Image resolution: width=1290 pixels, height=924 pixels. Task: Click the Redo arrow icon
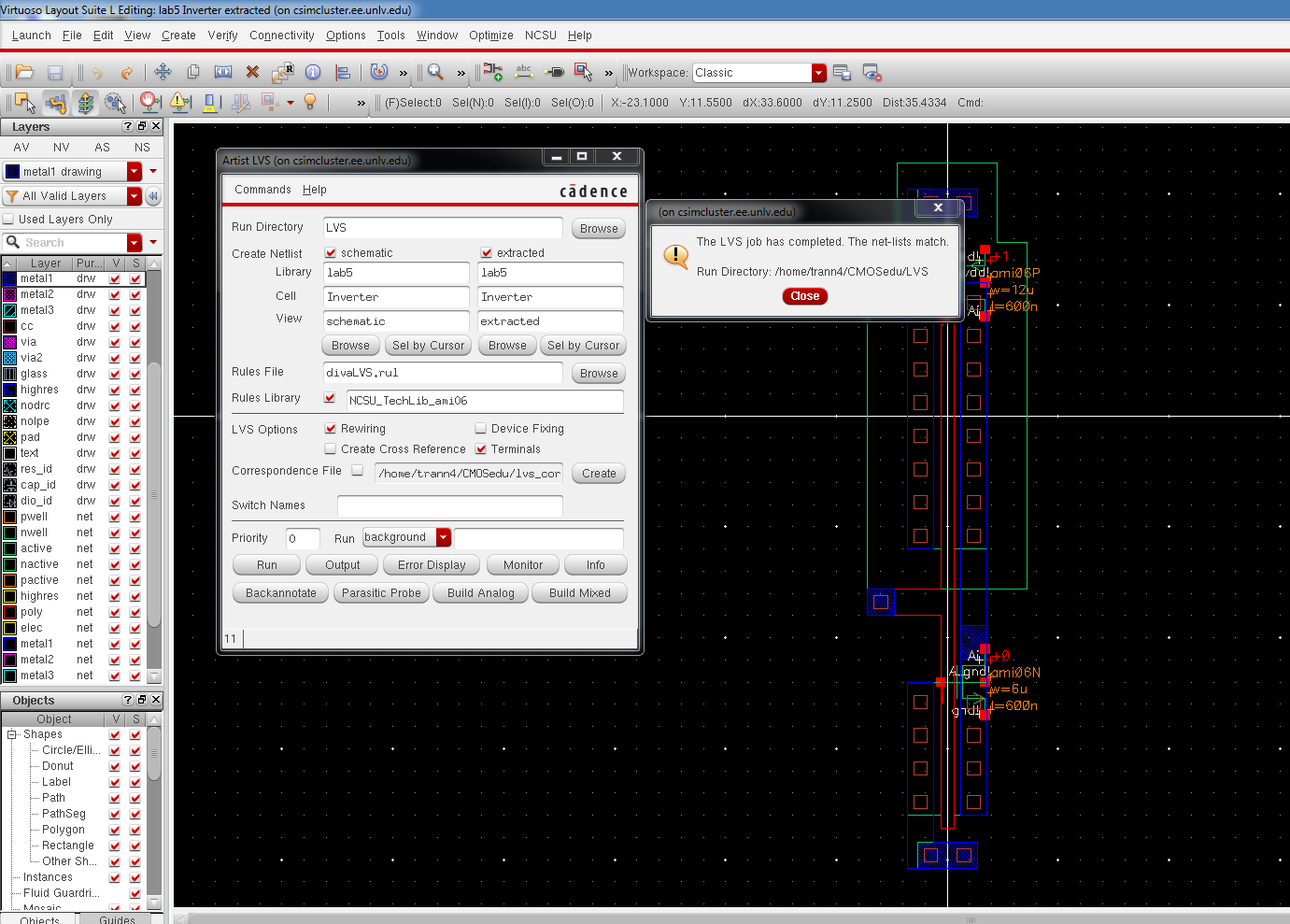click(126, 72)
